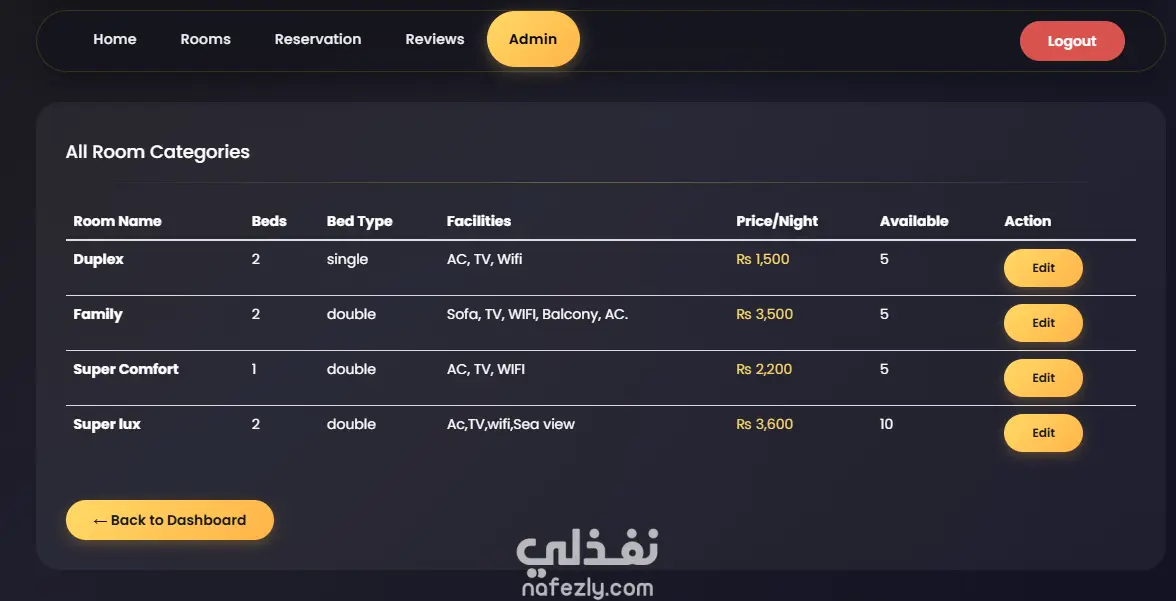
Task: Open the Home nav item
Action: (x=115, y=39)
